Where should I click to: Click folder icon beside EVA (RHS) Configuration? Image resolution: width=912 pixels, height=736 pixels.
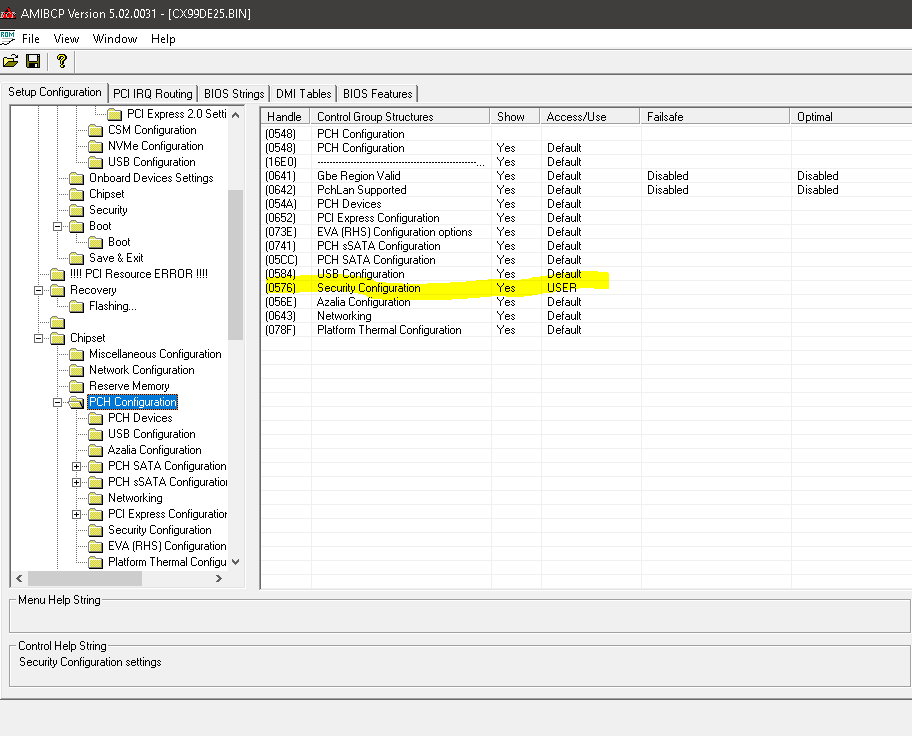click(95, 546)
